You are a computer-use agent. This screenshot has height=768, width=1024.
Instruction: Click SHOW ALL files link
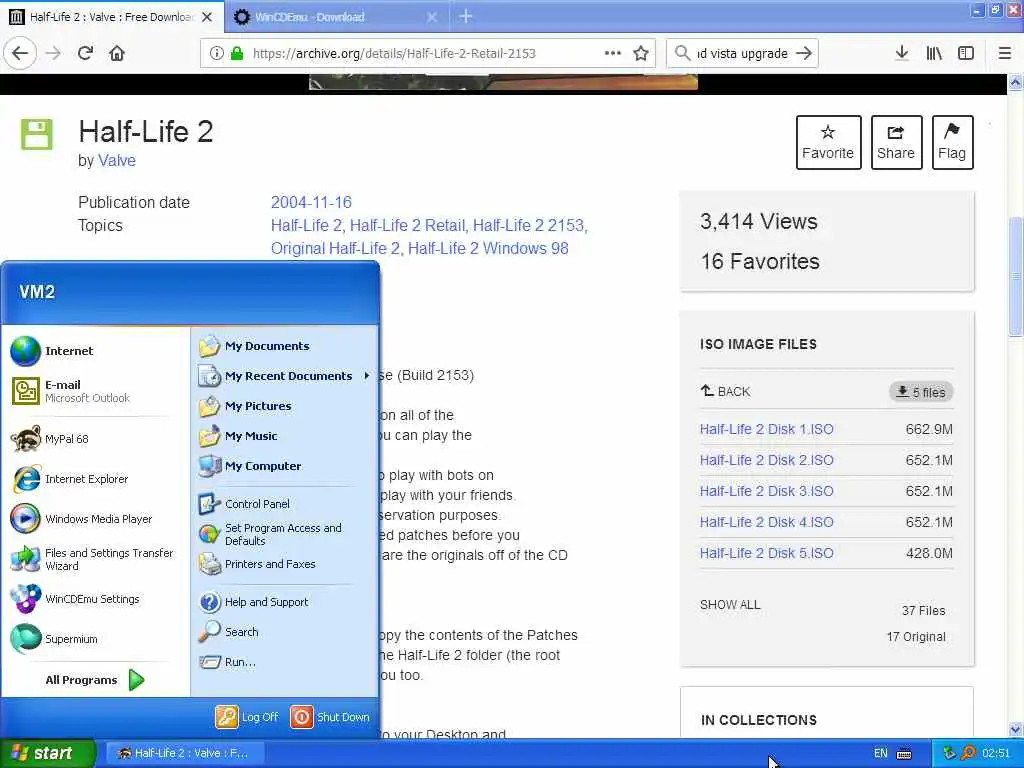tap(729, 605)
